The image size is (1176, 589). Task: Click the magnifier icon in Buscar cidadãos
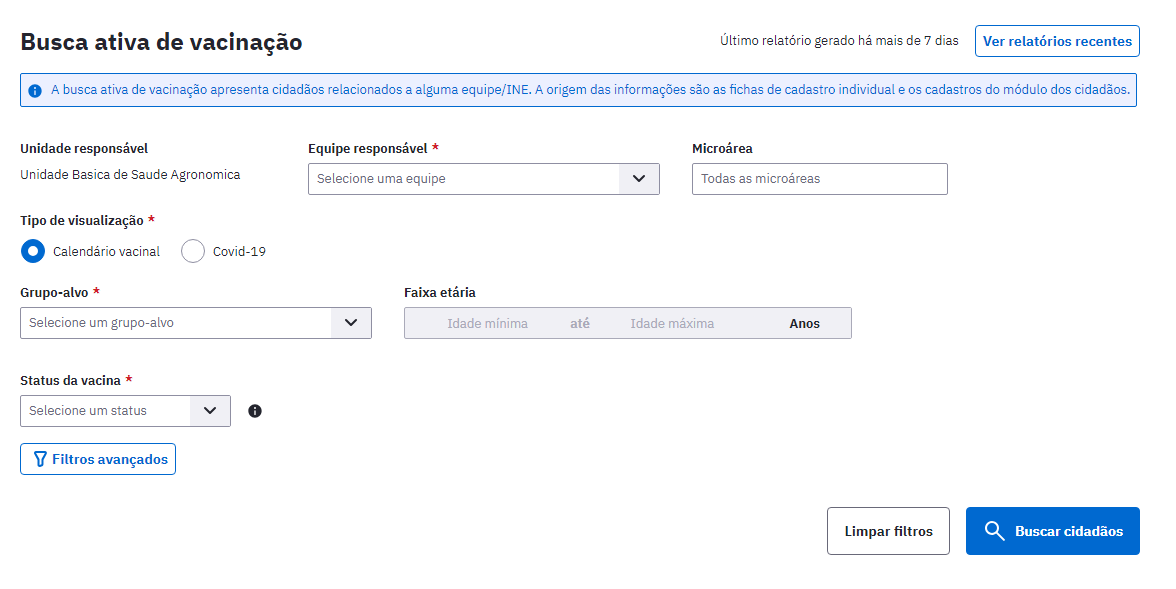tap(994, 531)
